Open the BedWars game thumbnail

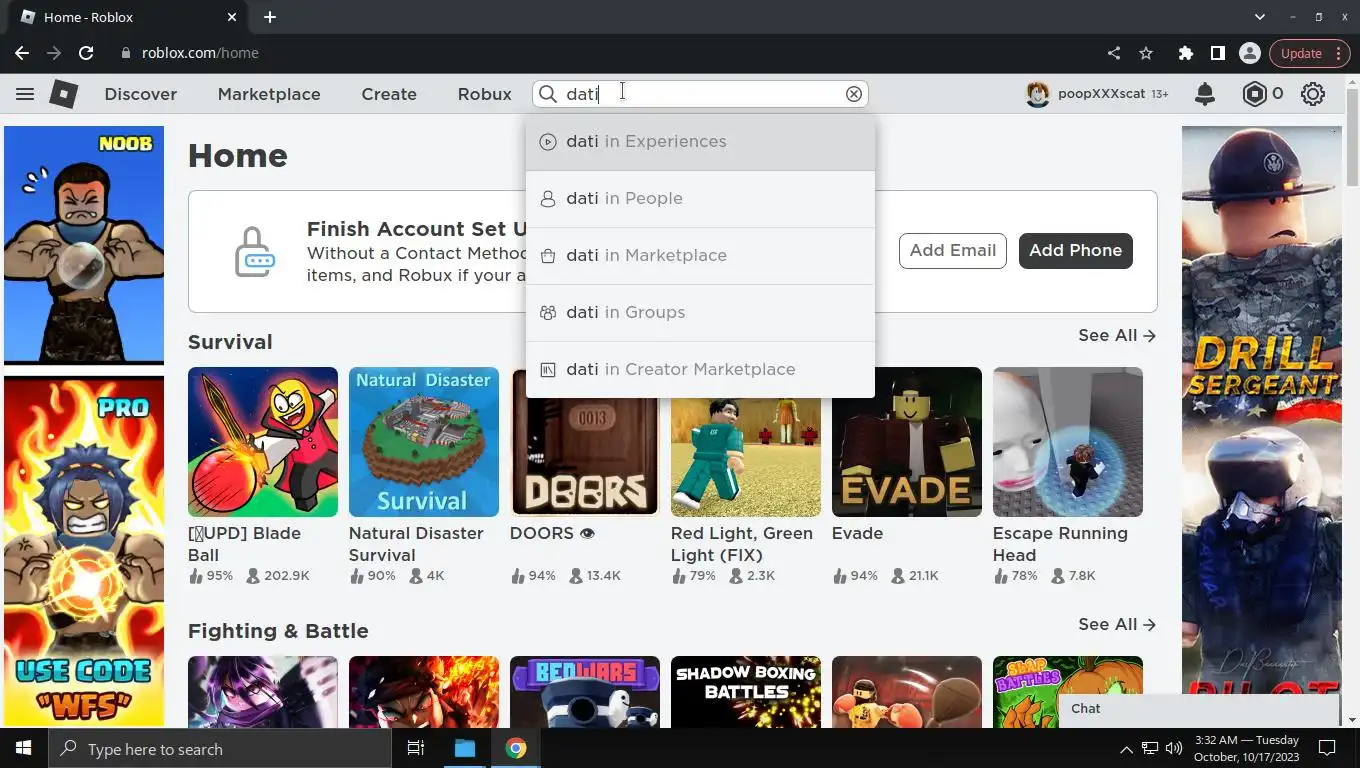pos(585,692)
